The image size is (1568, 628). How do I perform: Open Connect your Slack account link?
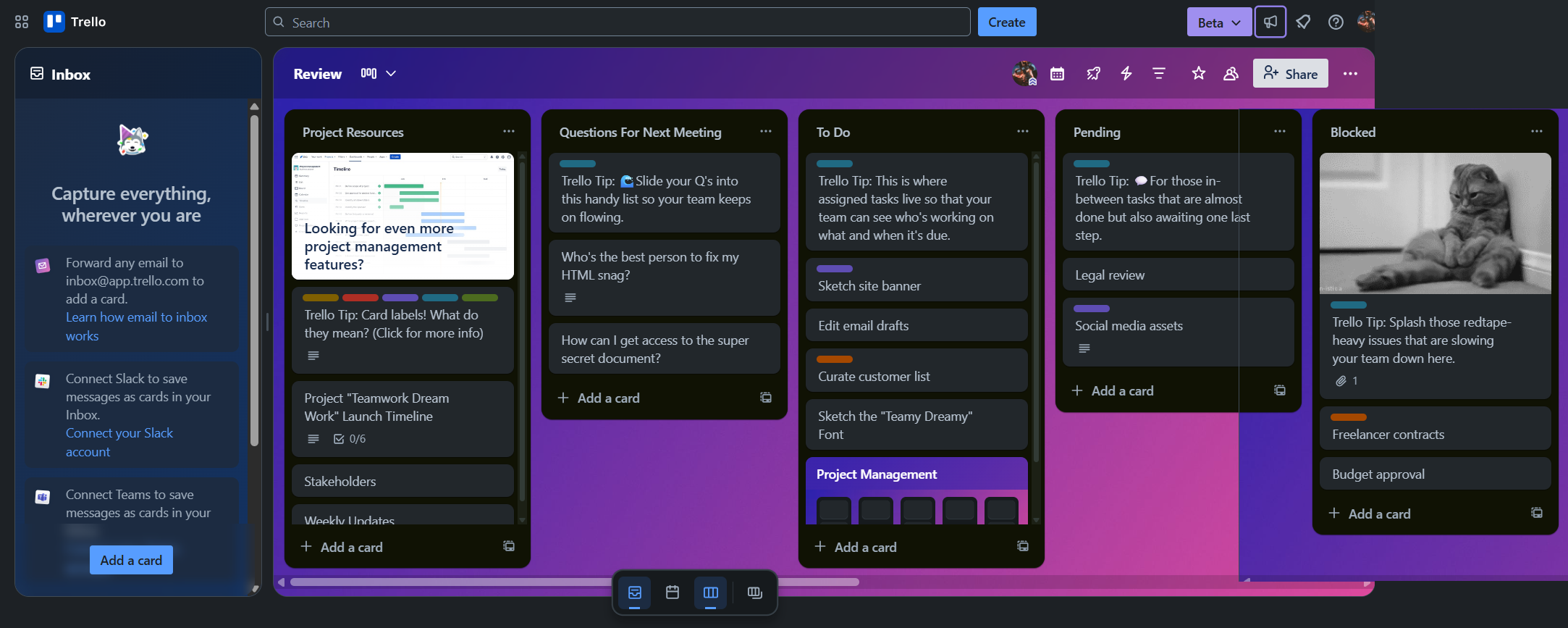(119, 442)
